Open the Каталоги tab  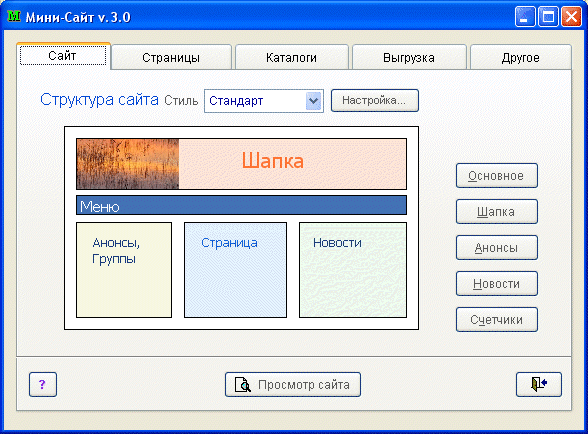pyautogui.click(x=291, y=57)
